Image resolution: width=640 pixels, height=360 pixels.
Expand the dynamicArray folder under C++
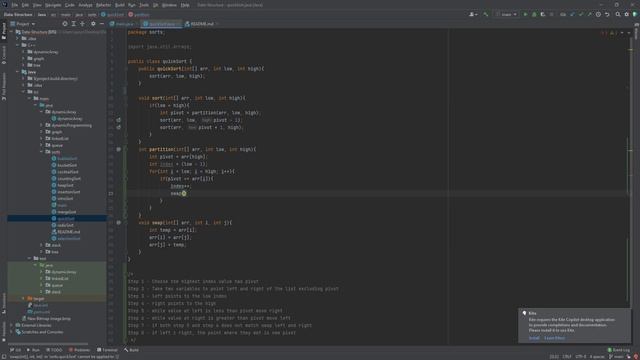point(24,52)
